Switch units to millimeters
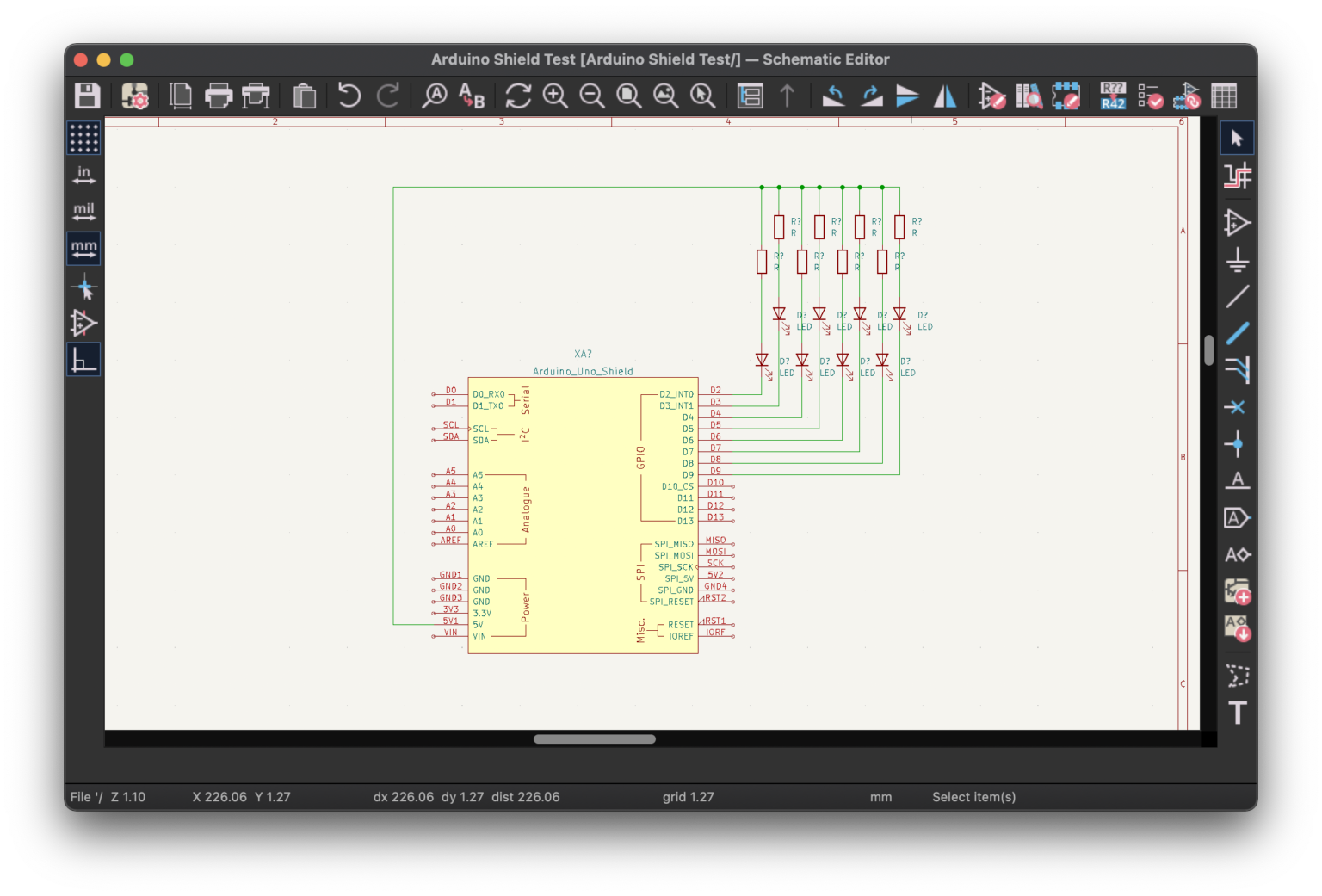1322x896 pixels. click(83, 249)
